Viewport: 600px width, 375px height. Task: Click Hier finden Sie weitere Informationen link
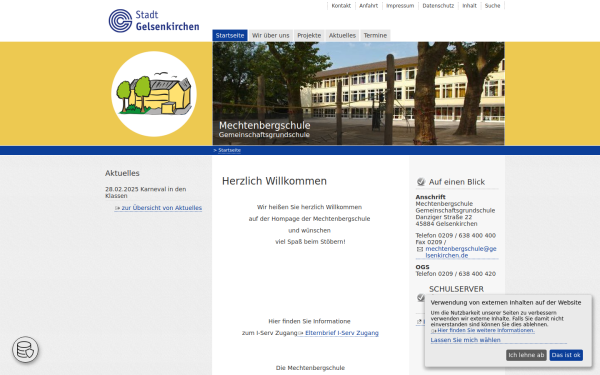pos(483,330)
